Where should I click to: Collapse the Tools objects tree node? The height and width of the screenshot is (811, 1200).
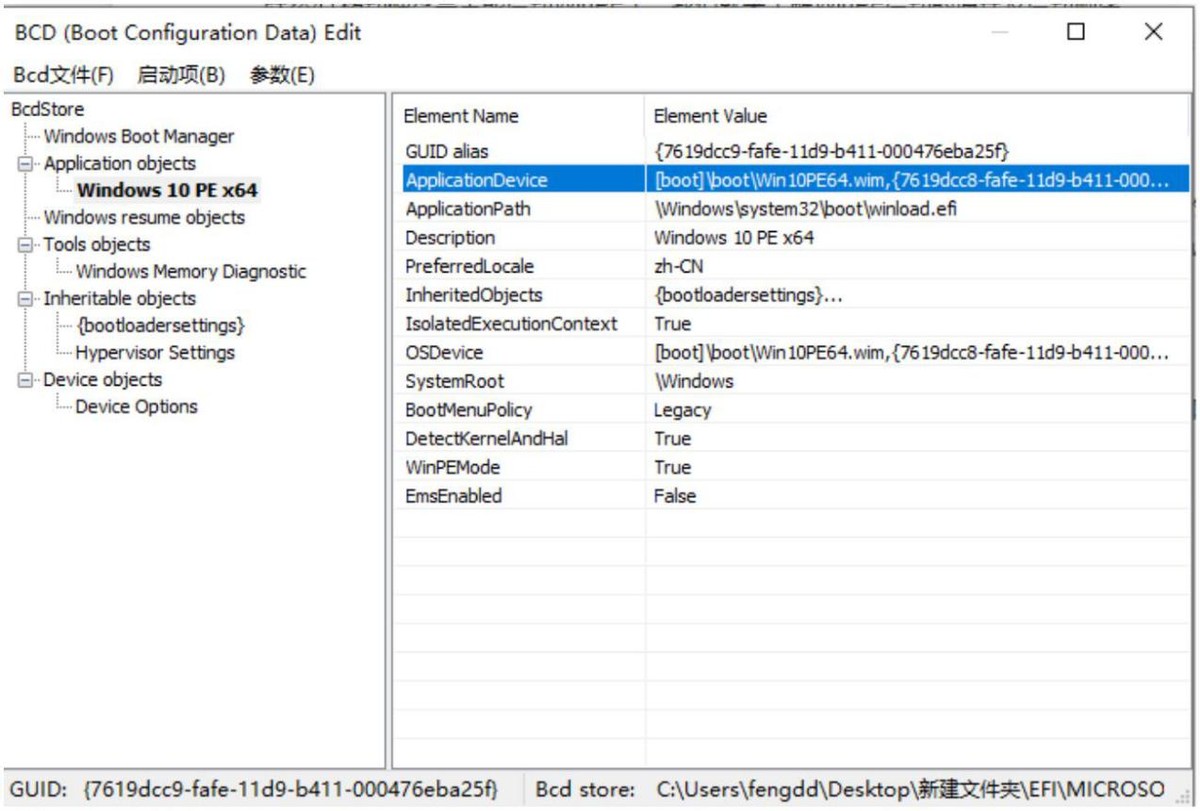tap(25, 244)
